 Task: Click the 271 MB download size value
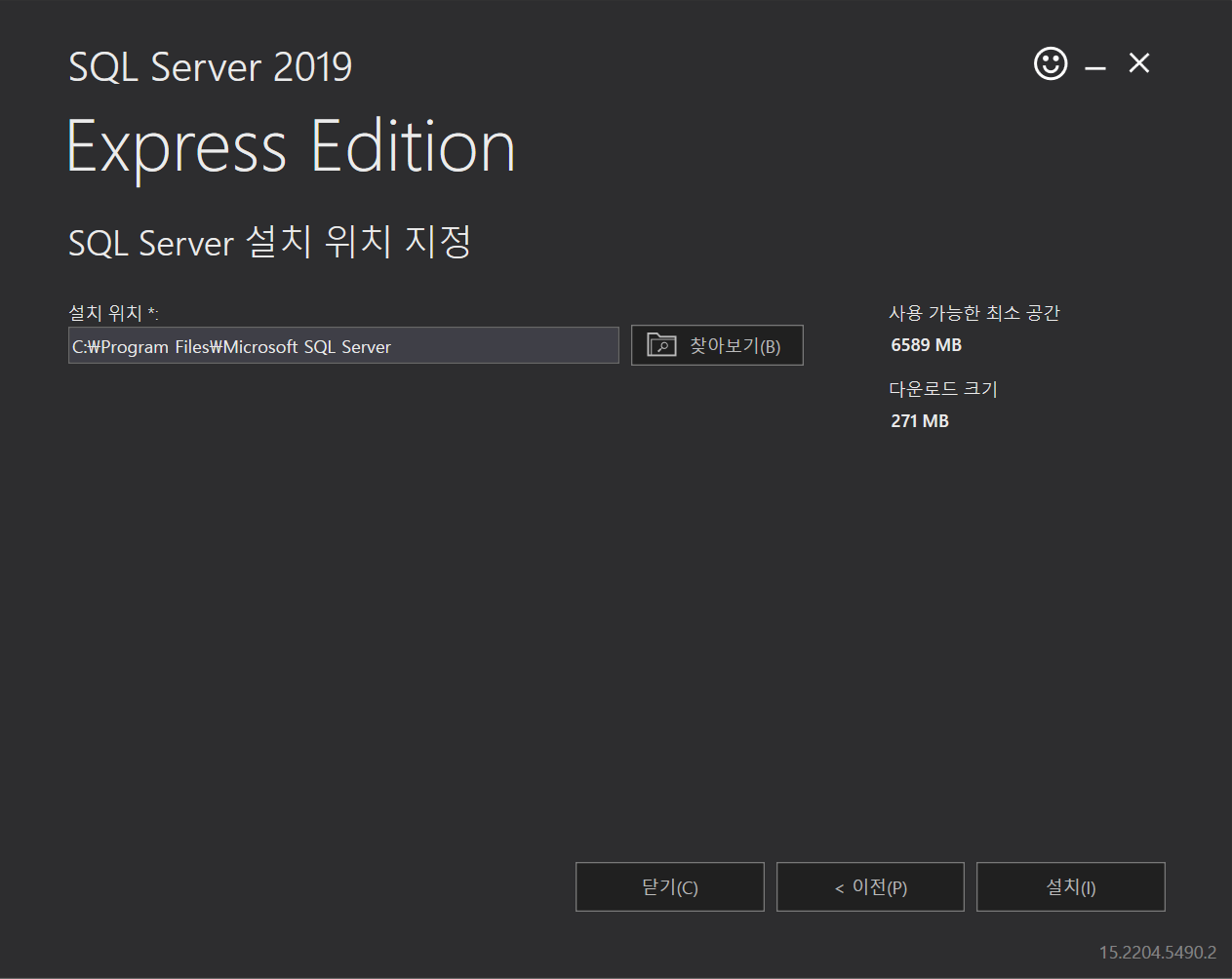tap(919, 421)
